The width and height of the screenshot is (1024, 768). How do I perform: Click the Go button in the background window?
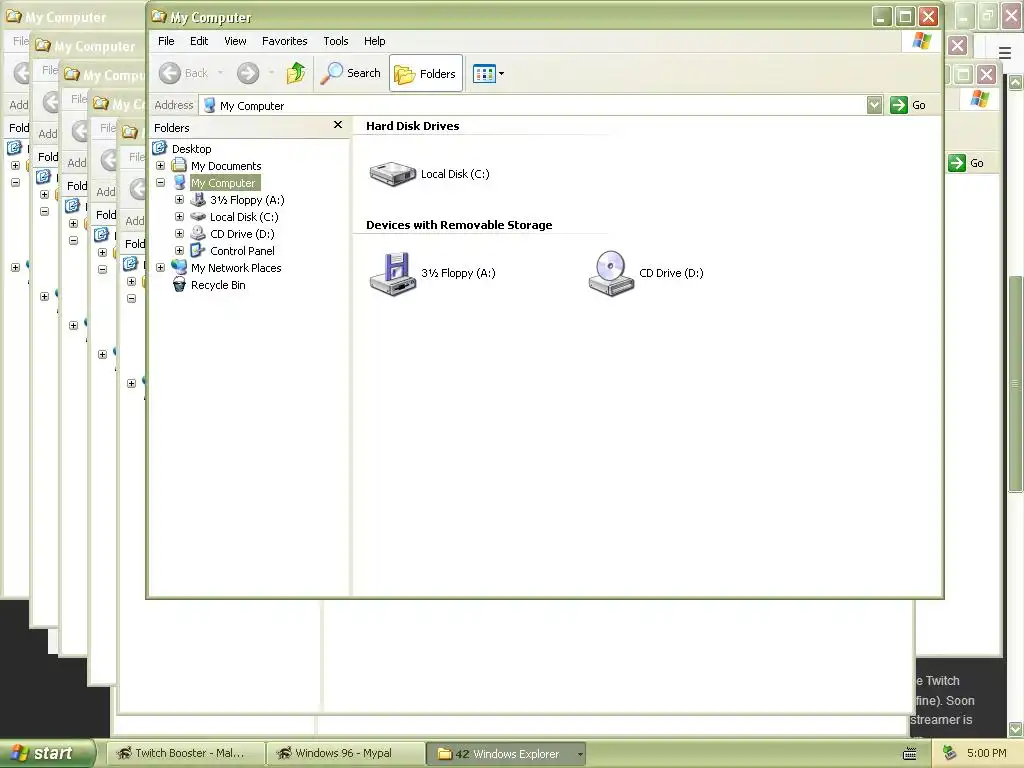coord(967,163)
